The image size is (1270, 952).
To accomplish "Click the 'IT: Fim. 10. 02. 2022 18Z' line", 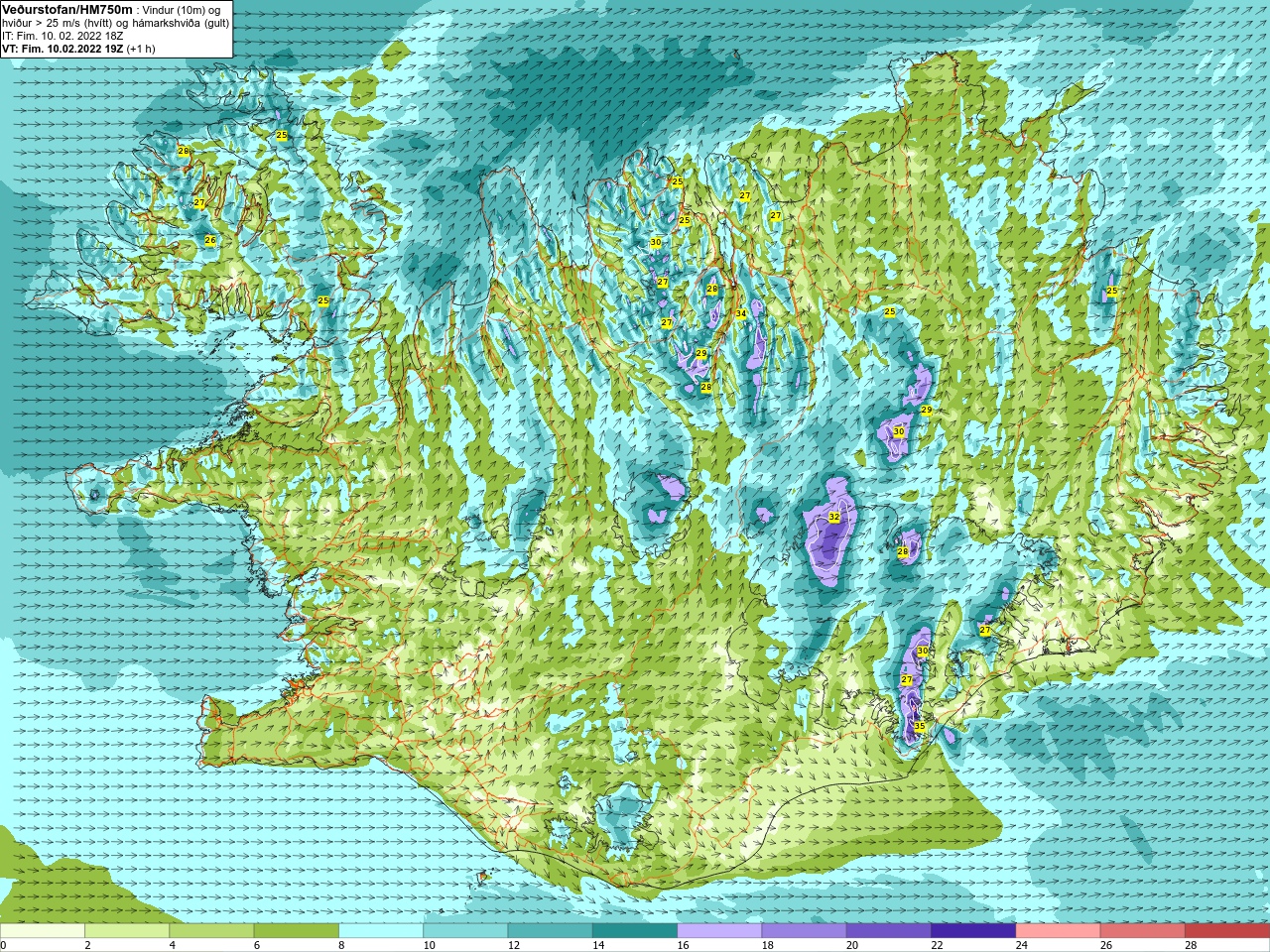I will [x=63, y=36].
